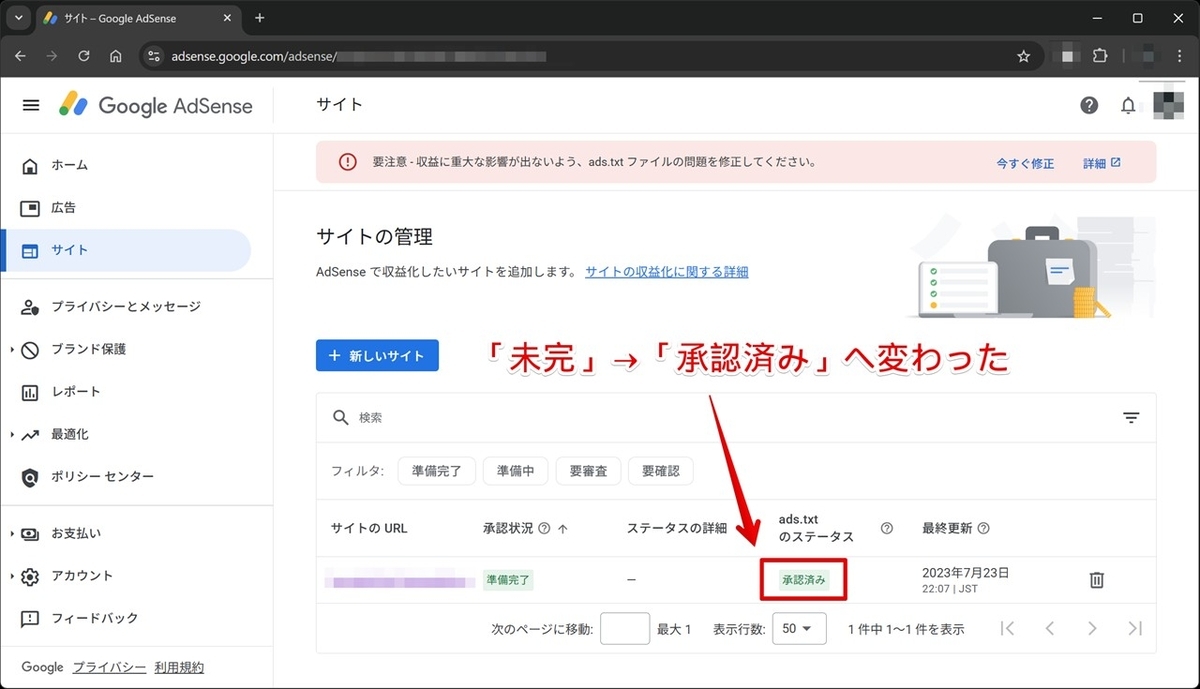
Task: Toggle the 準備中 filter chip
Action: click(x=515, y=471)
